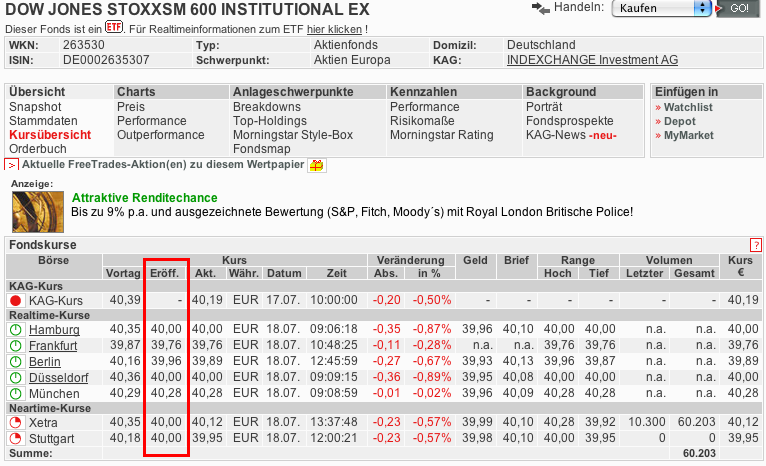The image size is (766, 466).
Task: Open the Outperformance chart
Action: point(160,135)
